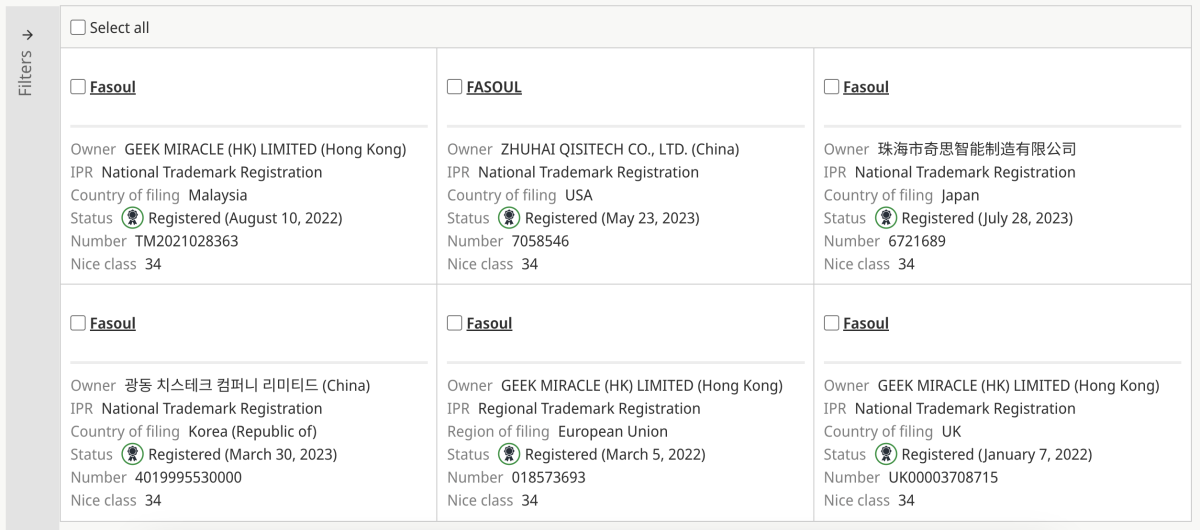Expand the Filters sidebar arrow

26,33
